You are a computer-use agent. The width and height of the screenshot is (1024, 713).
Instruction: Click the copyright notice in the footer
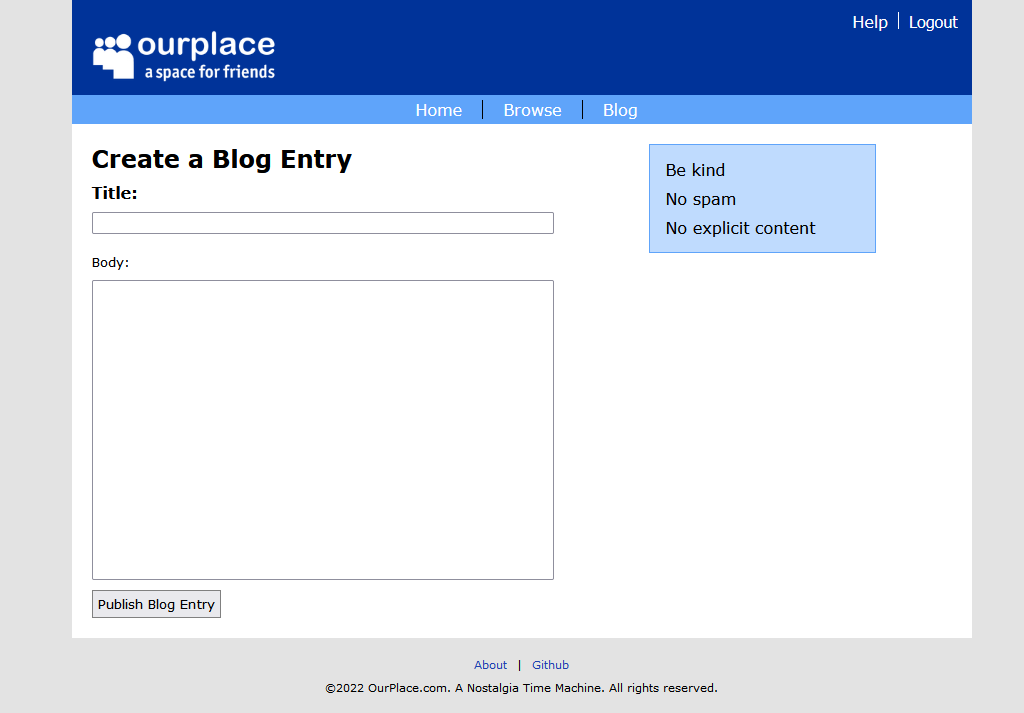click(519, 688)
